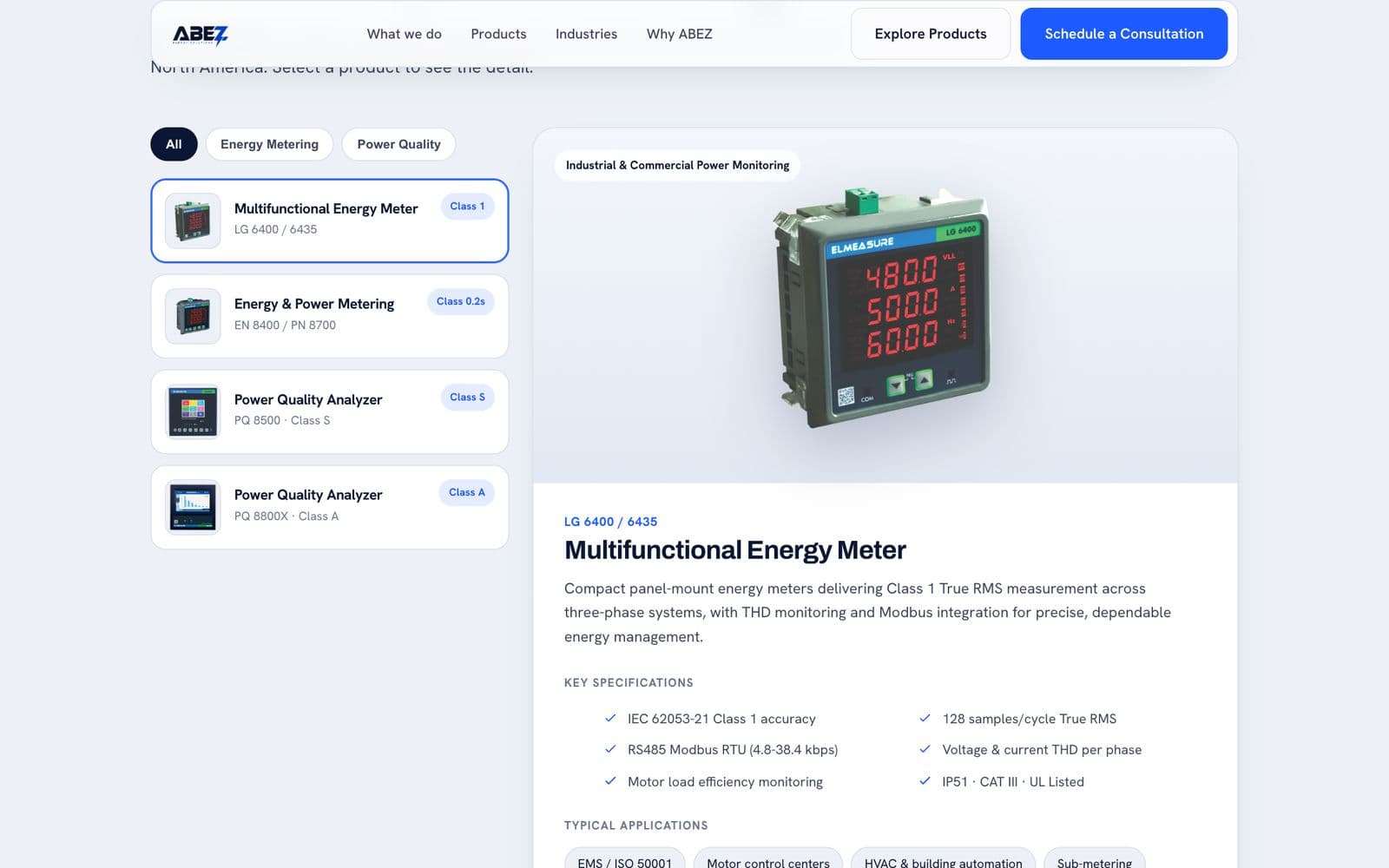Click checkmark beside 128 samples/cycle True RMS
Viewport: 1389px width, 868px height.
(925, 719)
